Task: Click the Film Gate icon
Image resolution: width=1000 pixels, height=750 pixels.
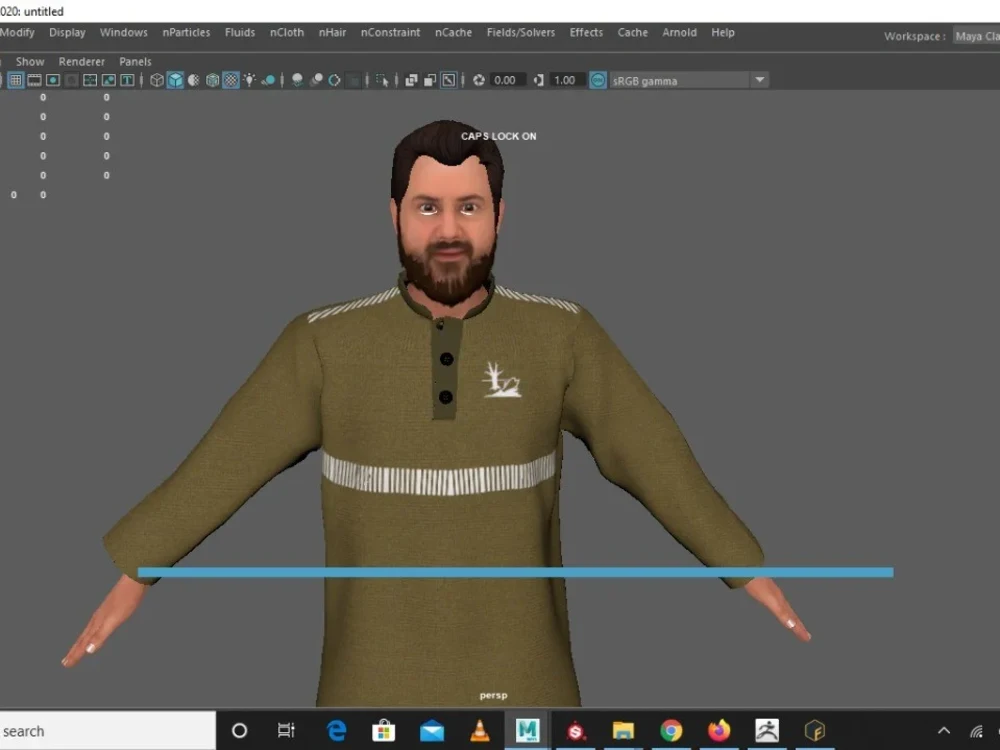Action: coord(34,80)
